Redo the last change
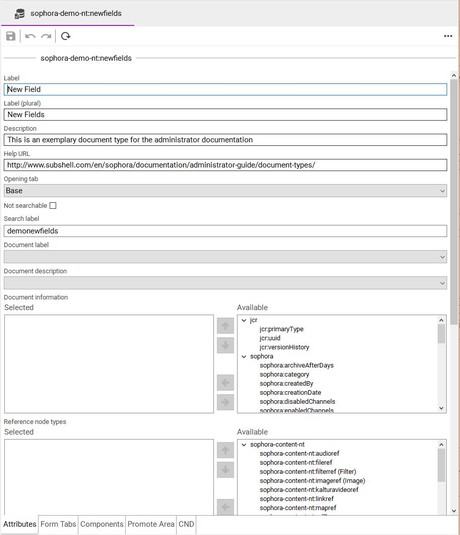Image resolution: width=460 pixels, height=535 pixels. 46,36
